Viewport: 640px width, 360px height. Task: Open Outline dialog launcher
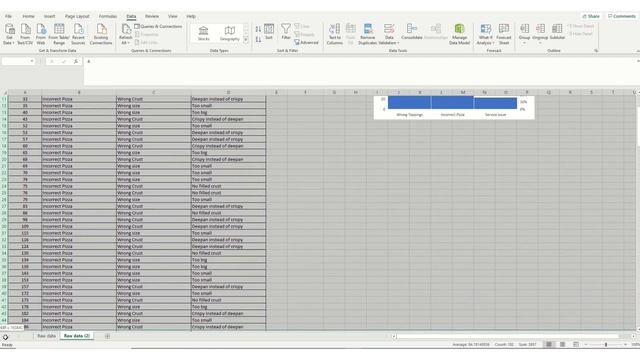click(596, 51)
